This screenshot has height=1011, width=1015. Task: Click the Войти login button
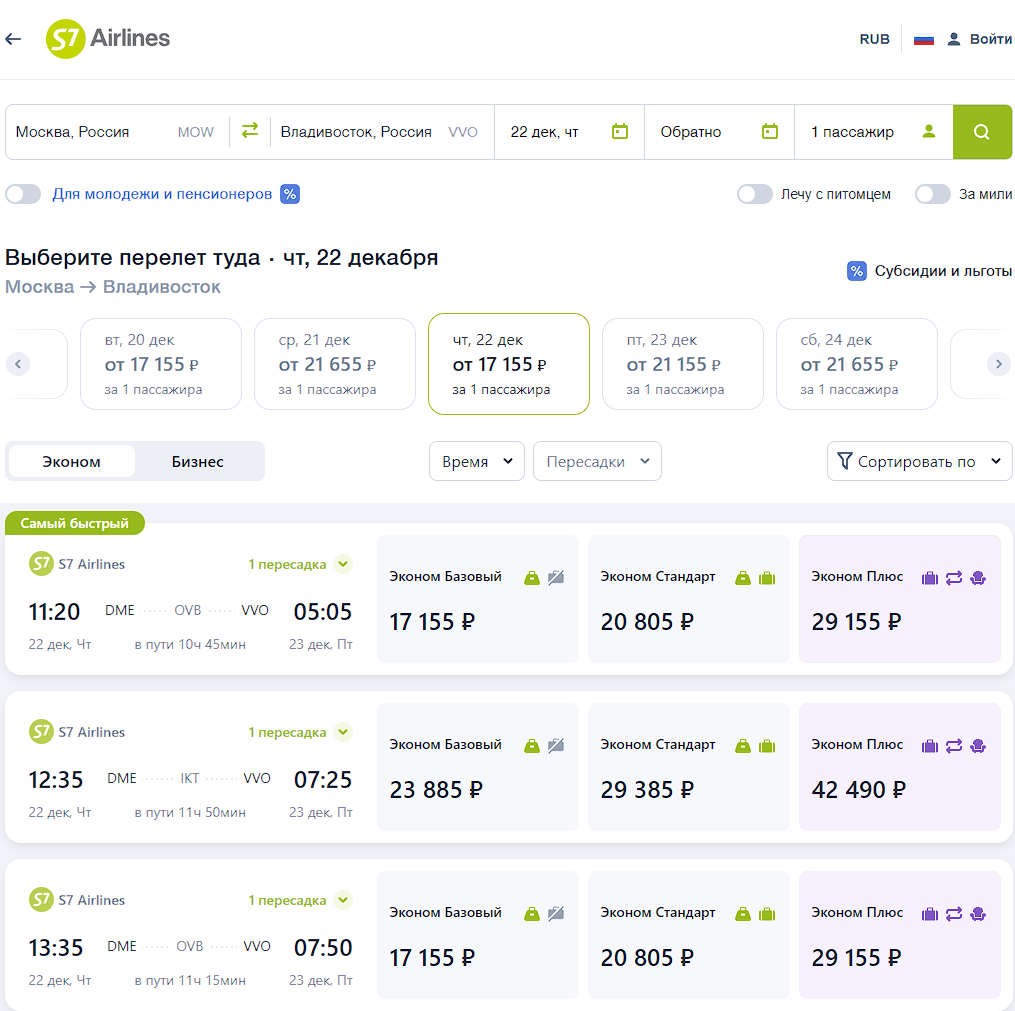click(x=980, y=39)
